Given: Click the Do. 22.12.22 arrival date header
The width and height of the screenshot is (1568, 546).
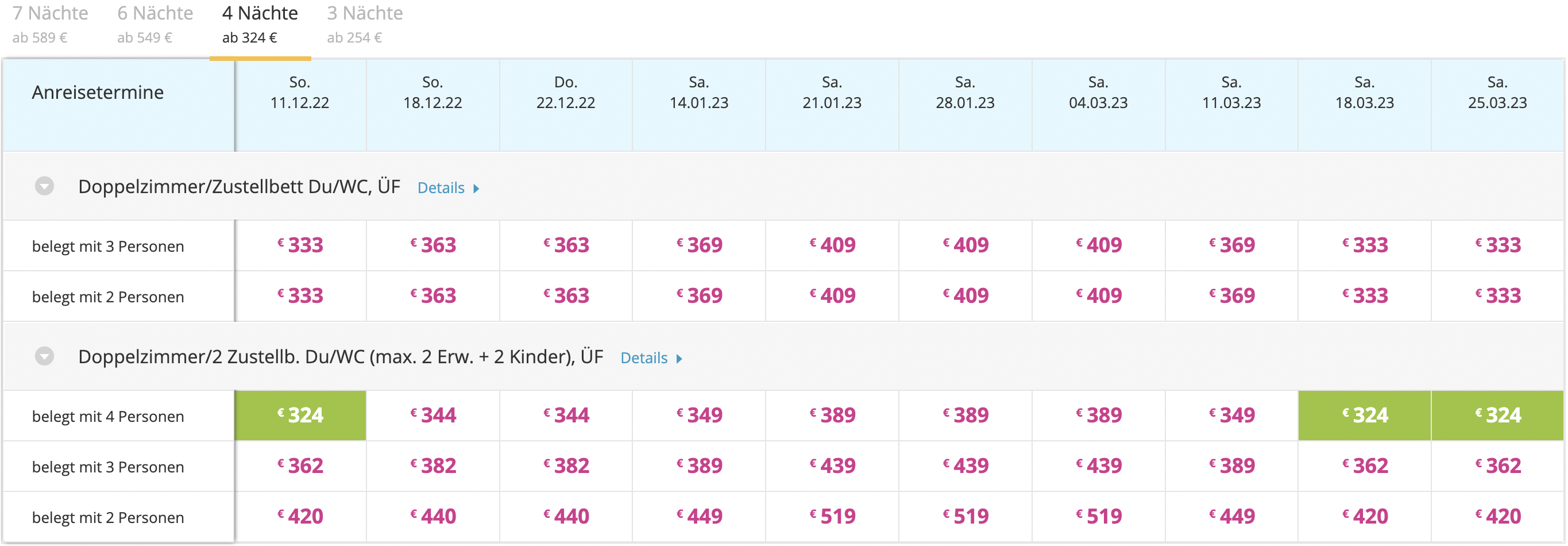Looking at the screenshot, I should 566,93.
